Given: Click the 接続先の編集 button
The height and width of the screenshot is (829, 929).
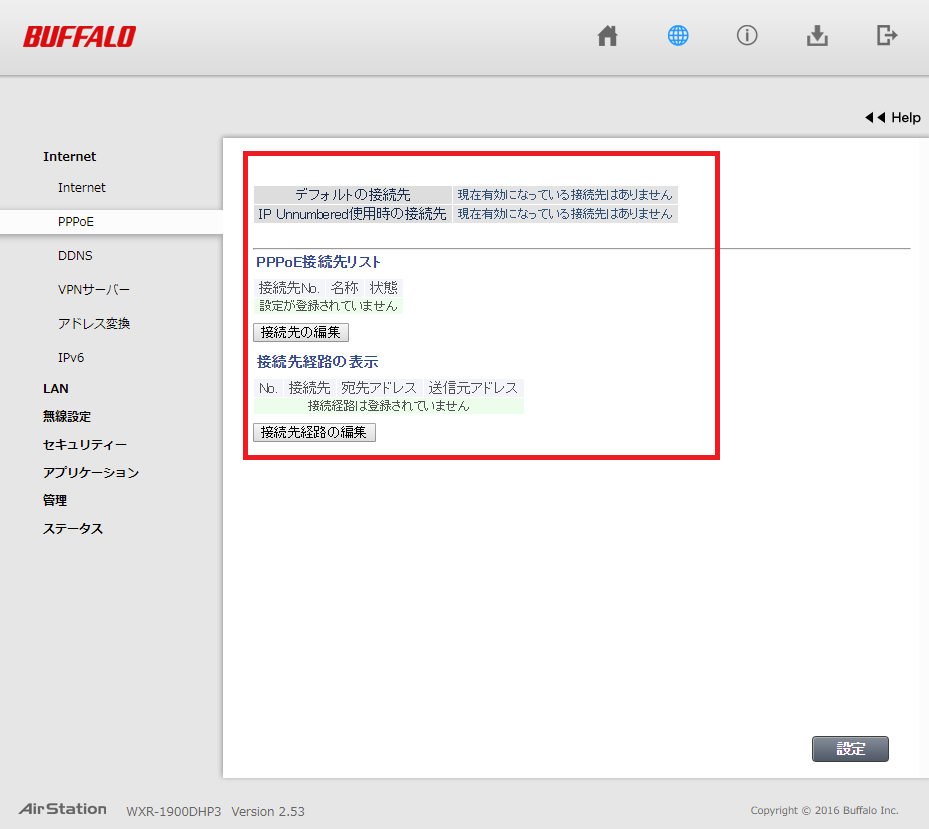Looking at the screenshot, I should pyautogui.click(x=301, y=332).
